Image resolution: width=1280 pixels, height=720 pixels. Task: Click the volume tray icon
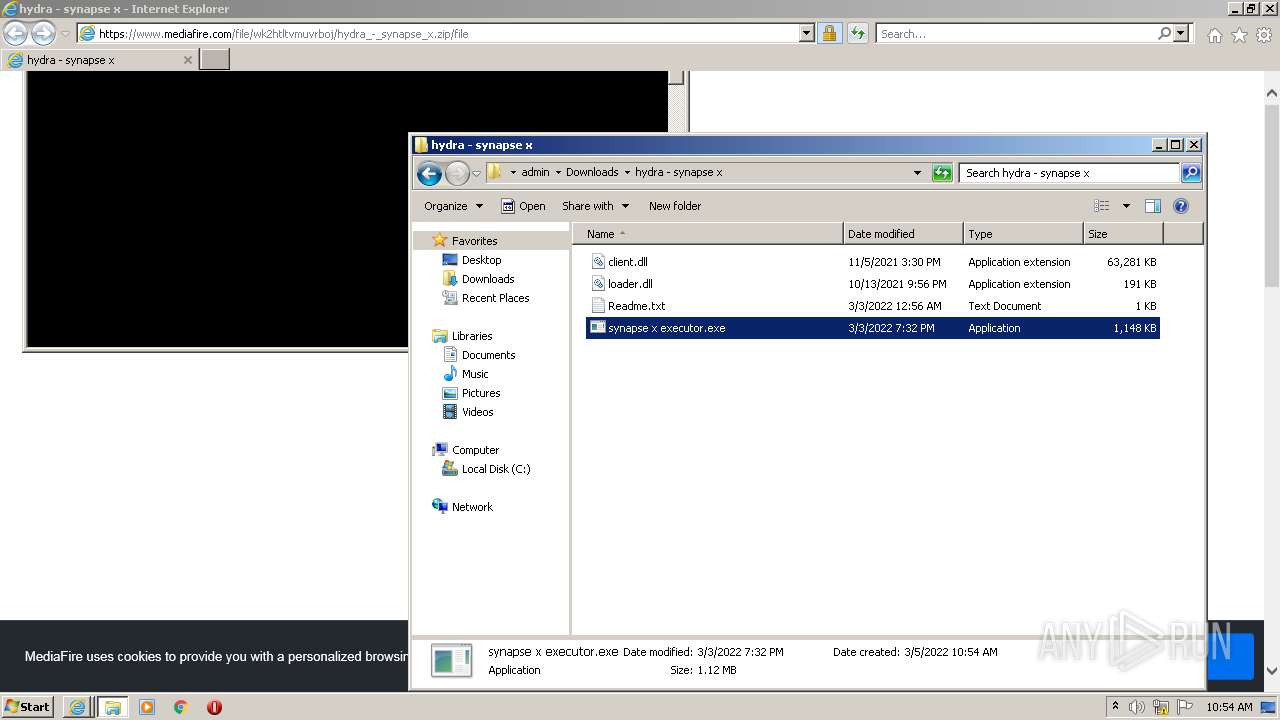tap(1137, 707)
